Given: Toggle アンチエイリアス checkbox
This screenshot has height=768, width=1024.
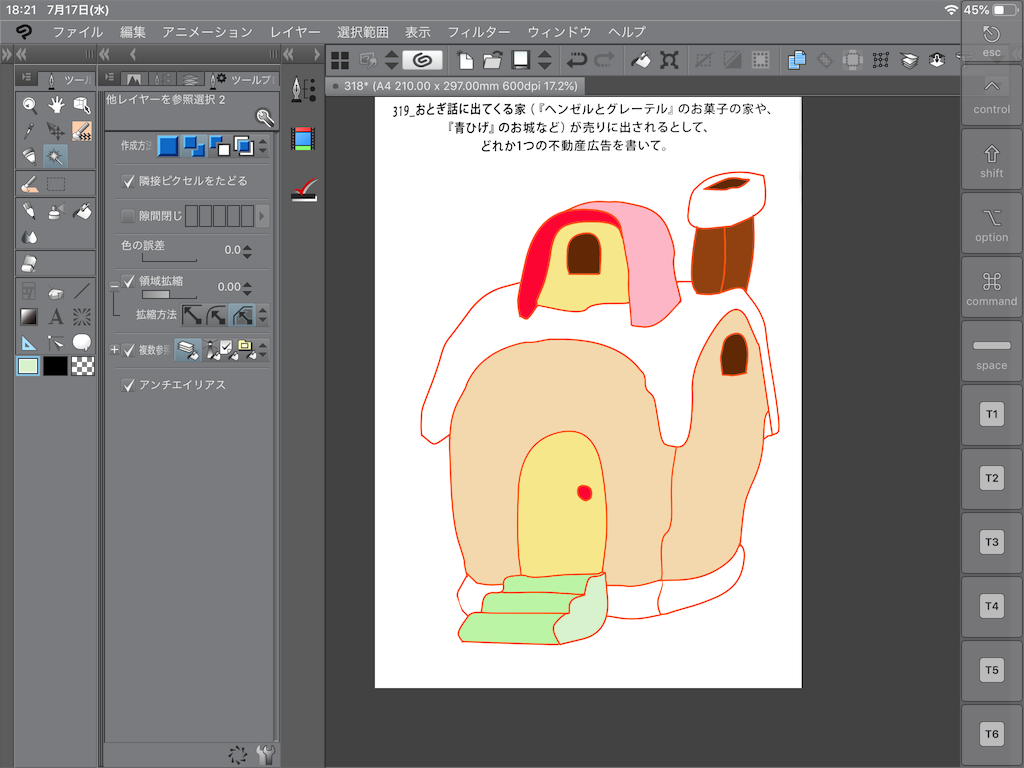Looking at the screenshot, I should pos(128,385).
